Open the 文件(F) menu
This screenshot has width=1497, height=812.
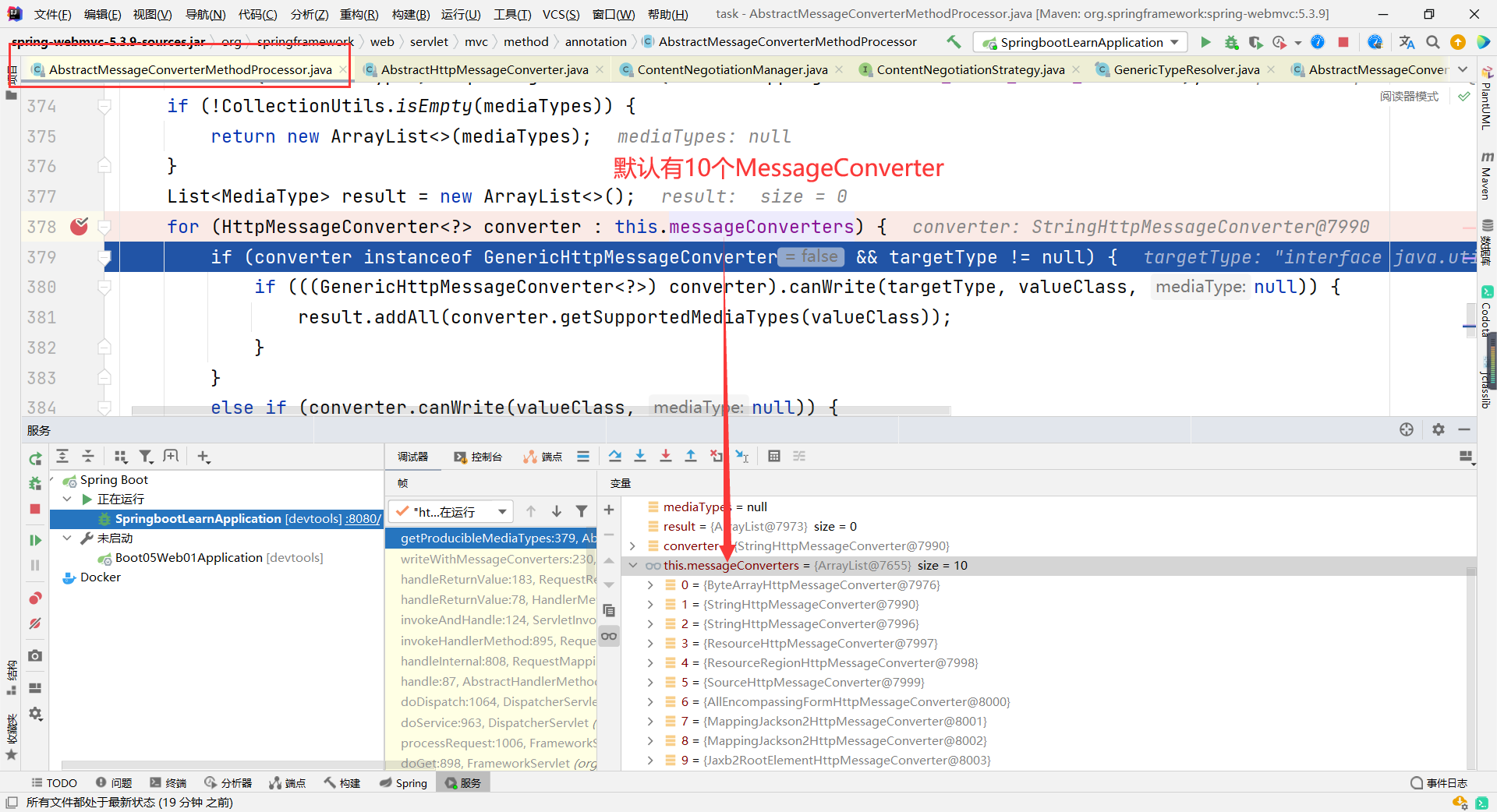53,14
